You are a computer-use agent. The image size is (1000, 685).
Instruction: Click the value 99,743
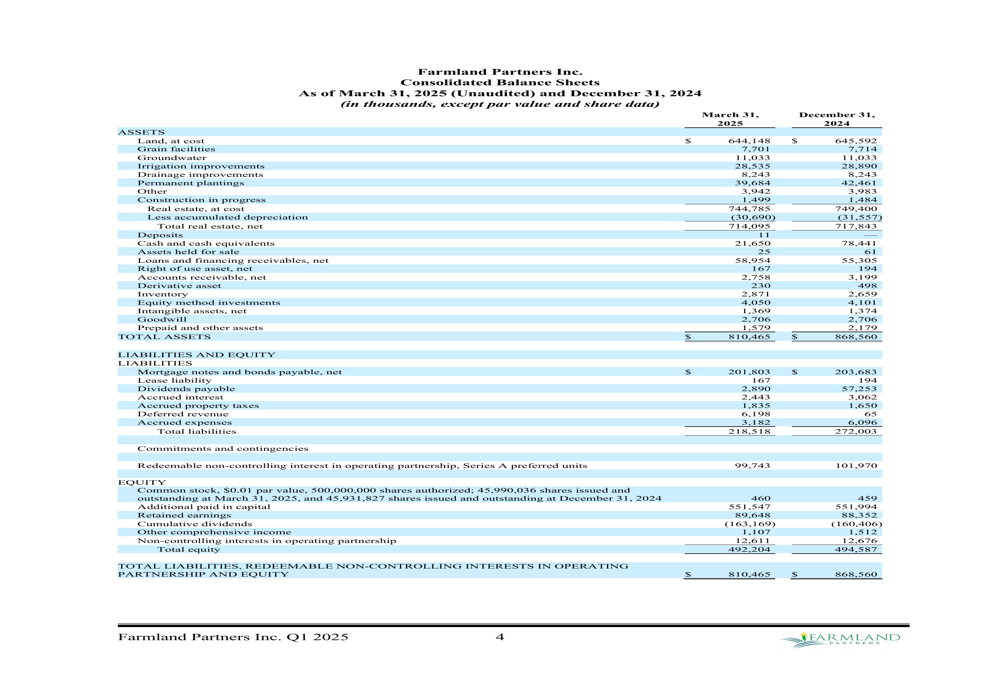click(753, 466)
